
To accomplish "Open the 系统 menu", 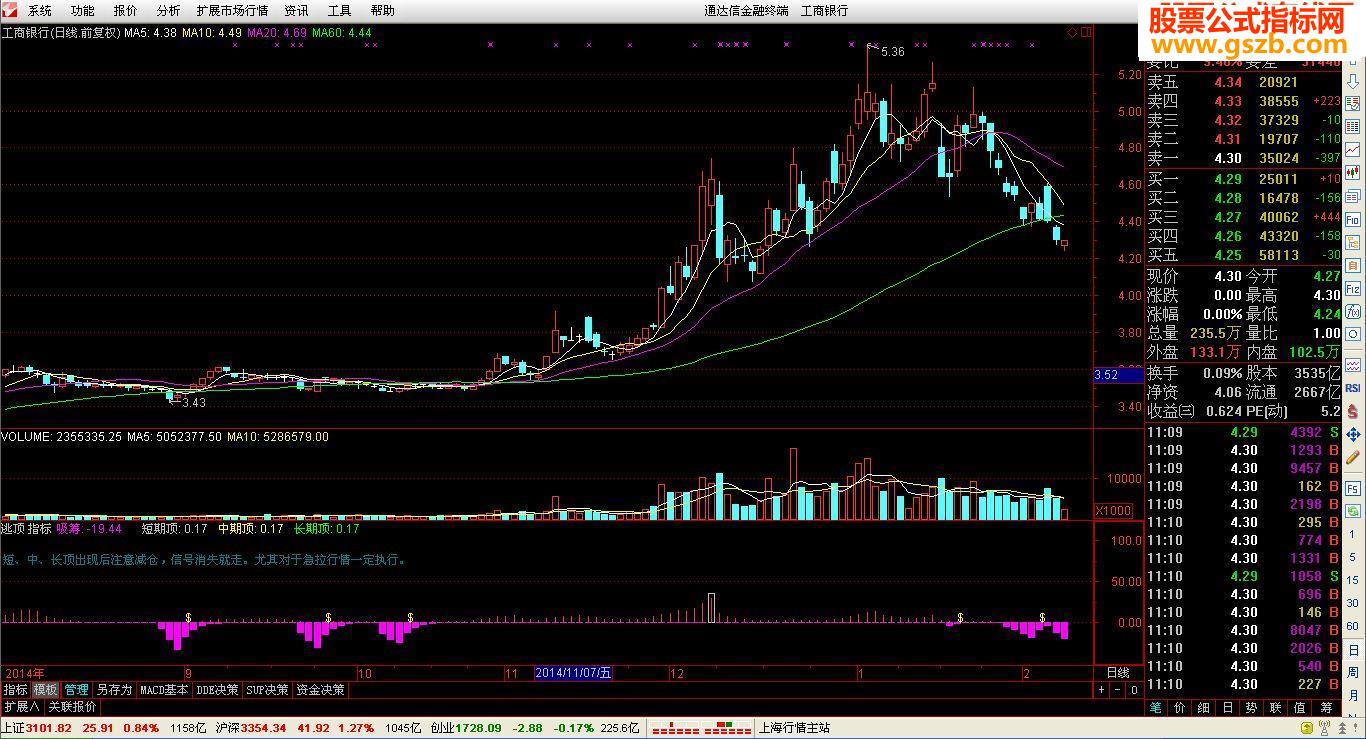I will (40, 10).
